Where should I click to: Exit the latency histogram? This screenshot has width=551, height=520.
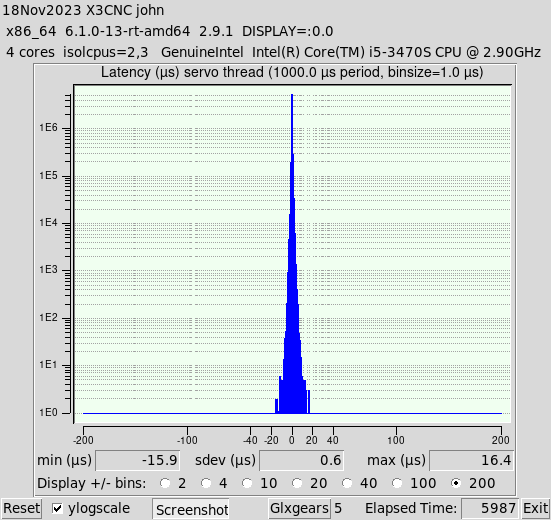coord(536,508)
